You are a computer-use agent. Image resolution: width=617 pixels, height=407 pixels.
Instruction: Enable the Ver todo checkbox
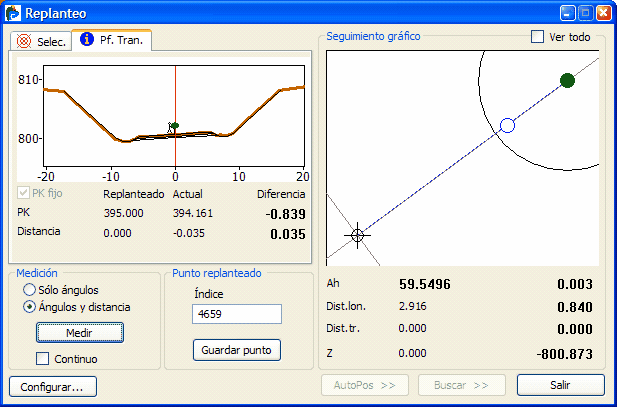(538, 37)
